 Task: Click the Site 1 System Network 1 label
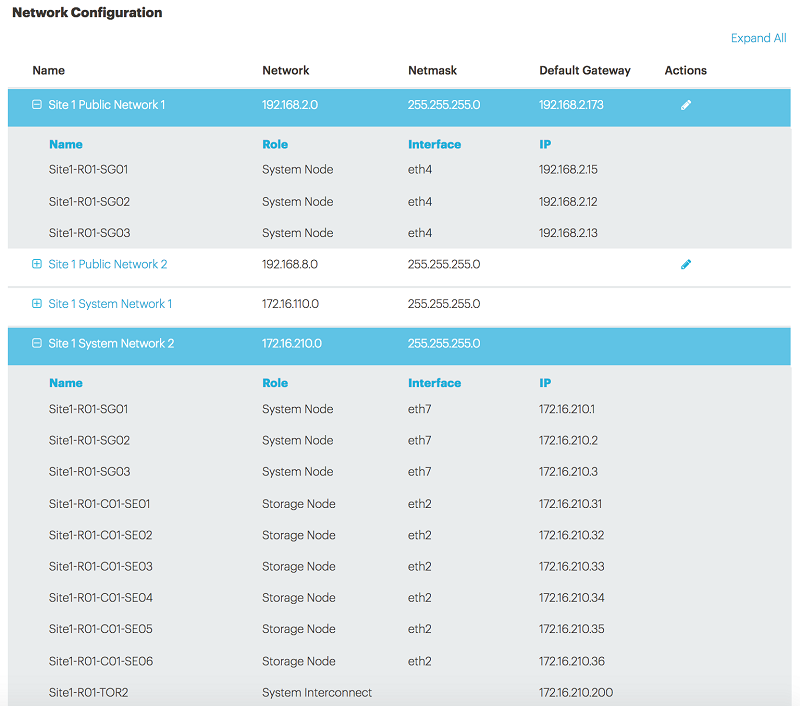tap(110, 304)
